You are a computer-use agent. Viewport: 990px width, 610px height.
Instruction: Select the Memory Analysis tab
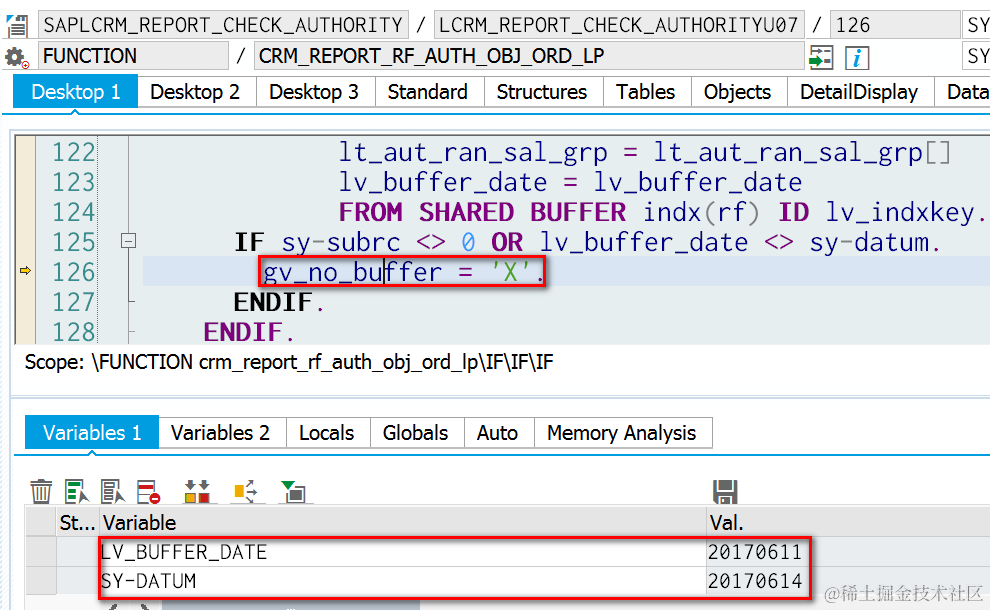pos(621,433)
